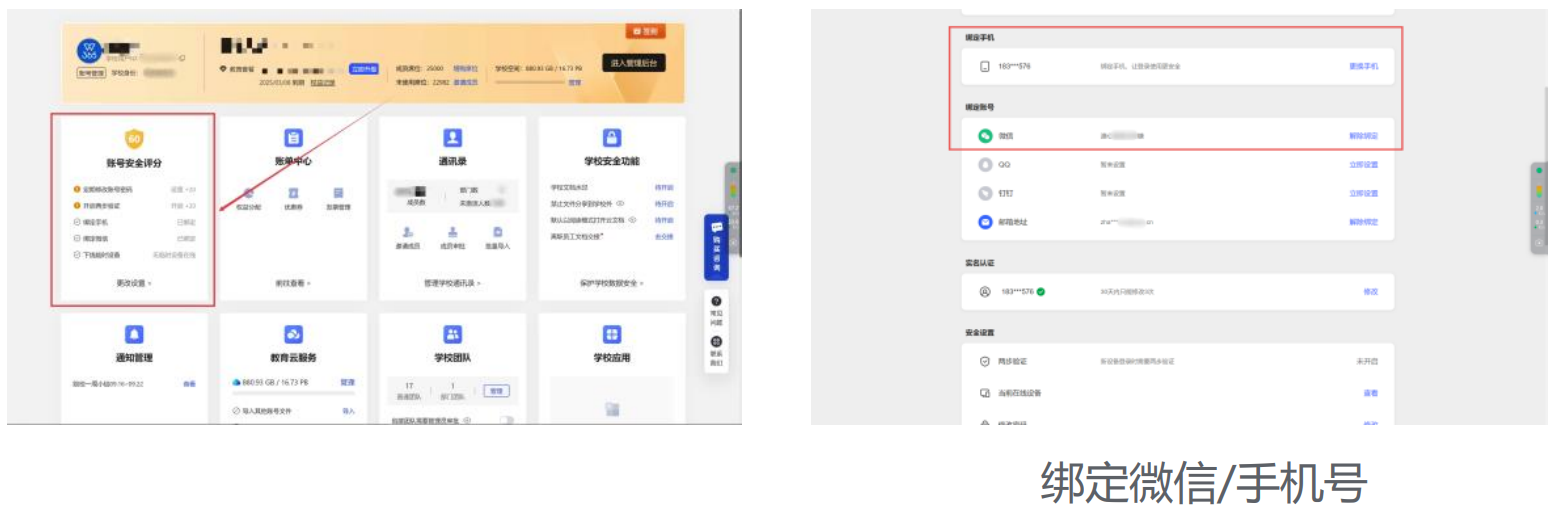Click the 联系我们 side icon
This screenshot has width=1555, height=520.
coord(716,342)
